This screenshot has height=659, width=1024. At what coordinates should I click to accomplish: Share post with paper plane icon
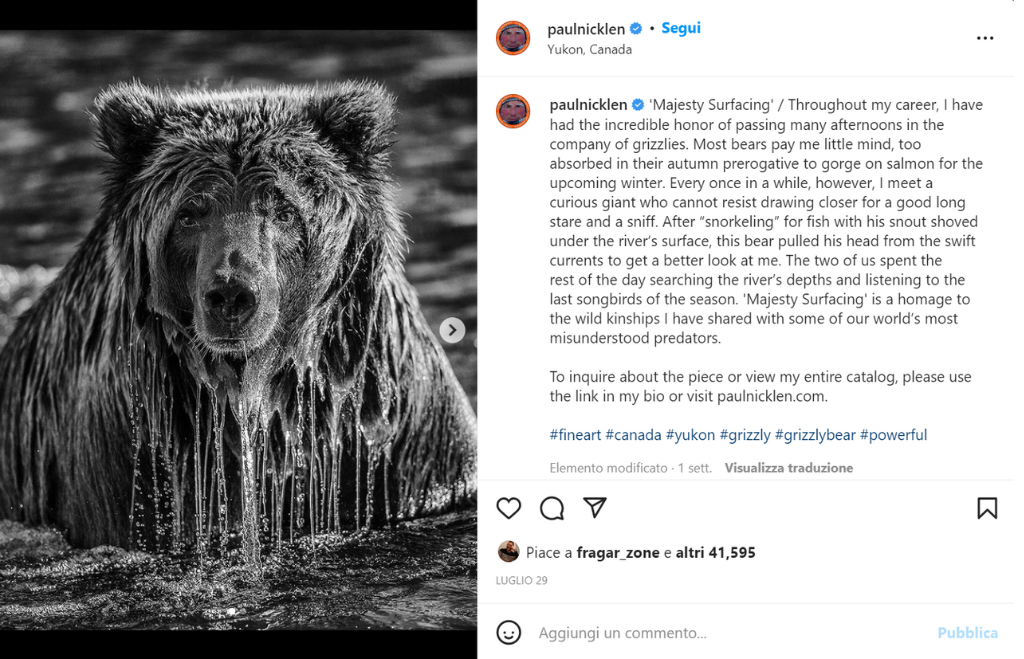tap(595, 508)
